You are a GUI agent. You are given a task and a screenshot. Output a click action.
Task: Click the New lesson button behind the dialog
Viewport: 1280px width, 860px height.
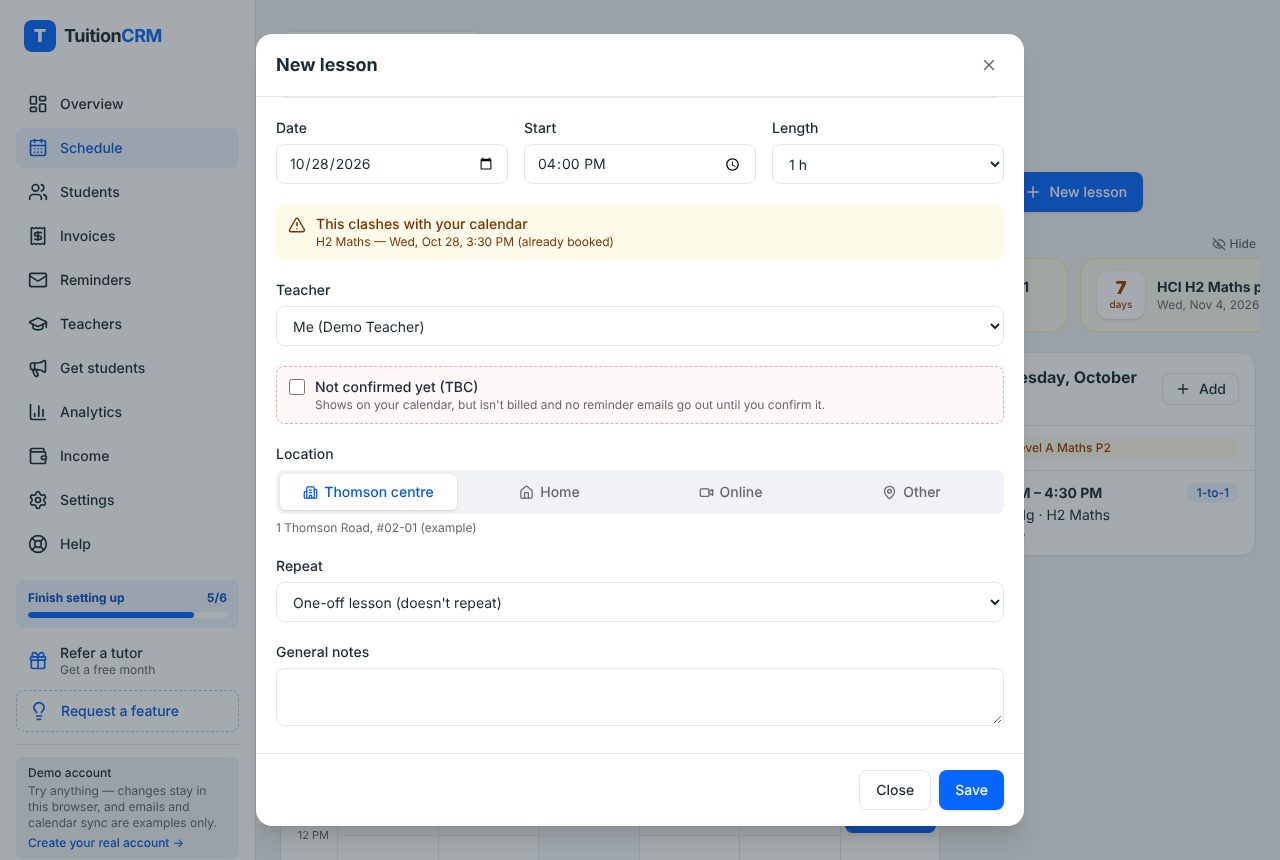(x=1081, y=192)
